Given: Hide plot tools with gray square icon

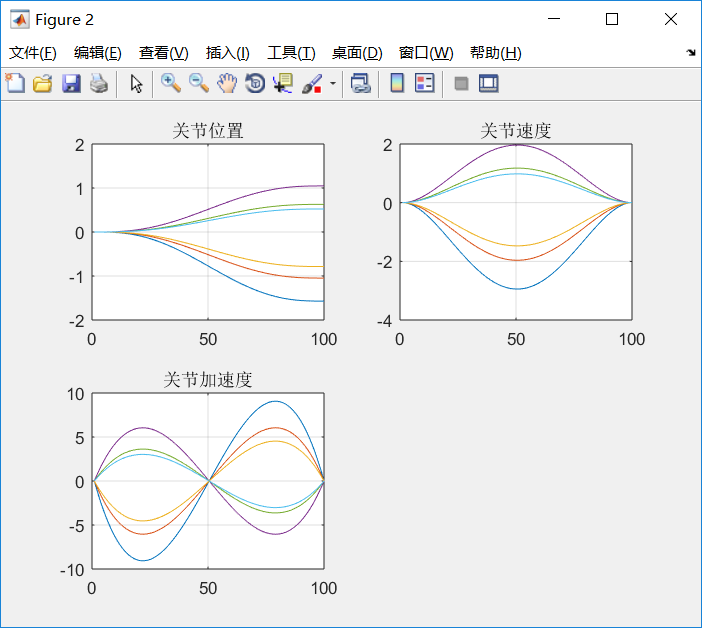Looking at the screenshot, I should pyautogui.click(x=461, y=84).
